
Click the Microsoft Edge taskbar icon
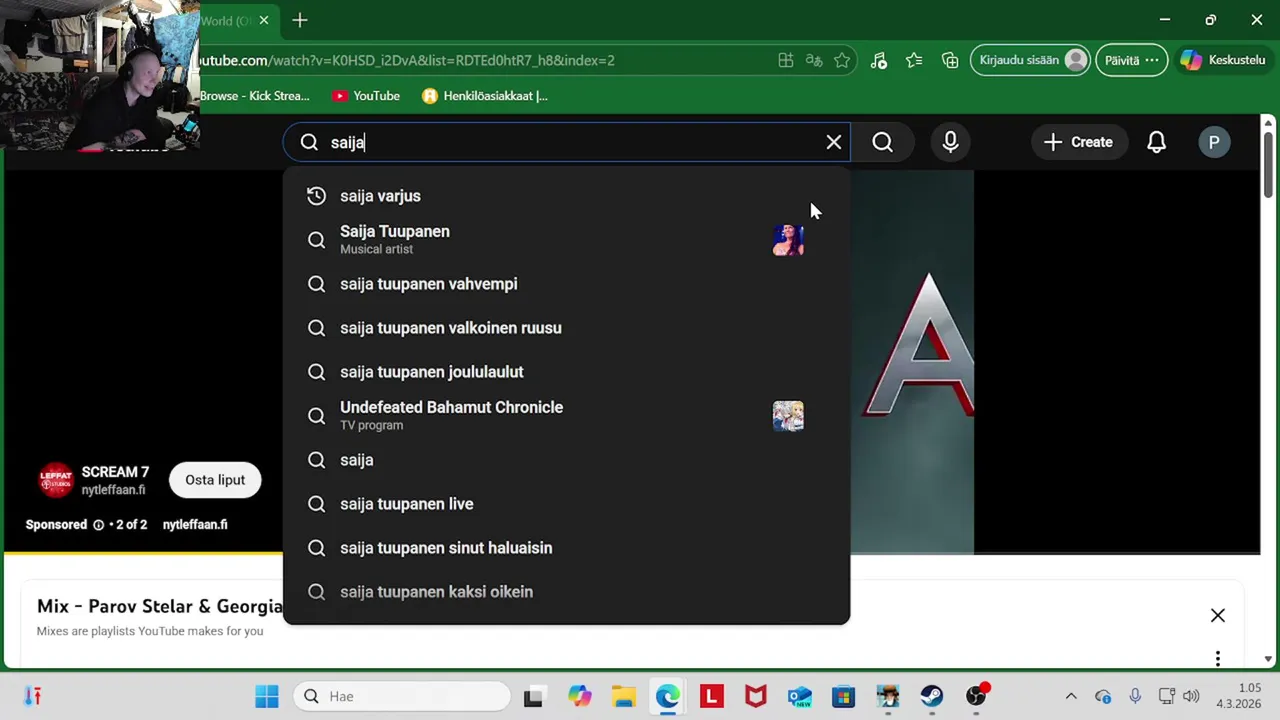[667, 696]
